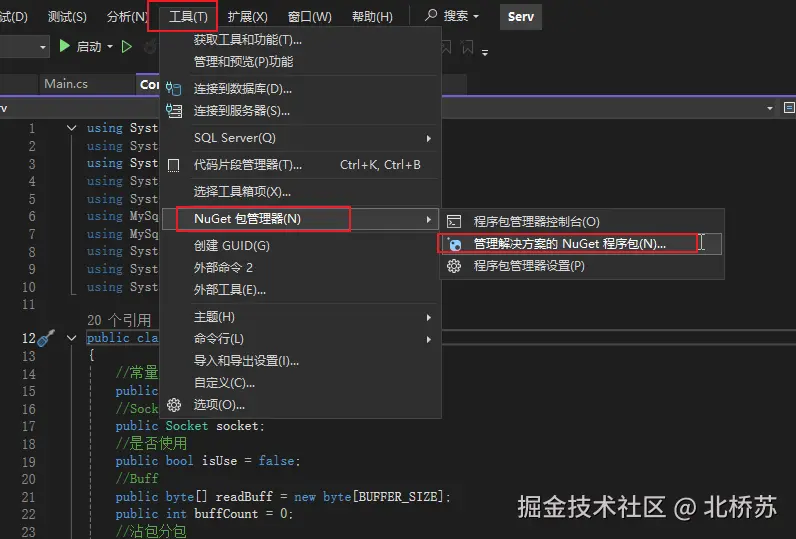Click the 程序包管理器设置 gear icon

point(454,266)
